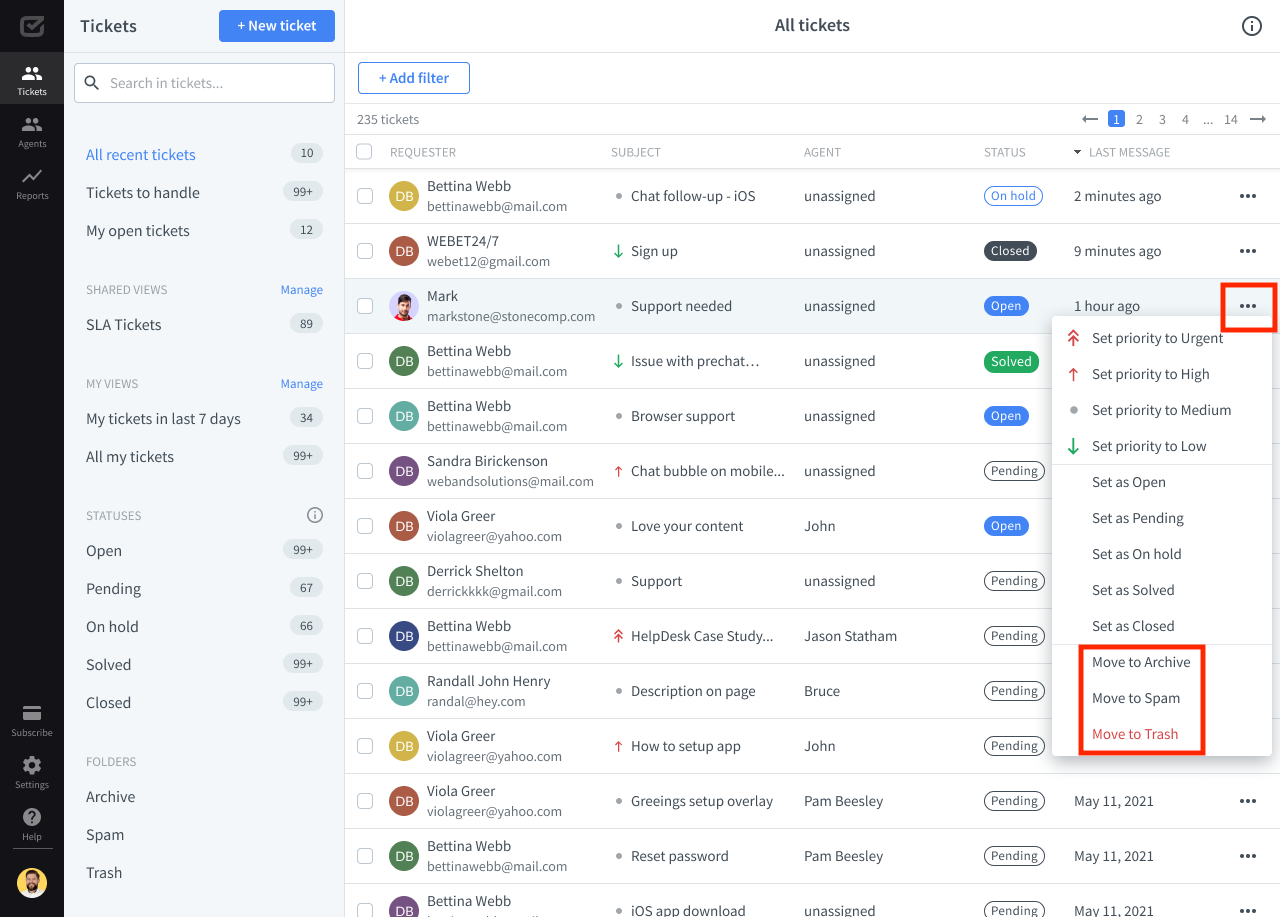Set priority to Medium
Viewport: 1280px width, 917px height.
(1162, 410)
